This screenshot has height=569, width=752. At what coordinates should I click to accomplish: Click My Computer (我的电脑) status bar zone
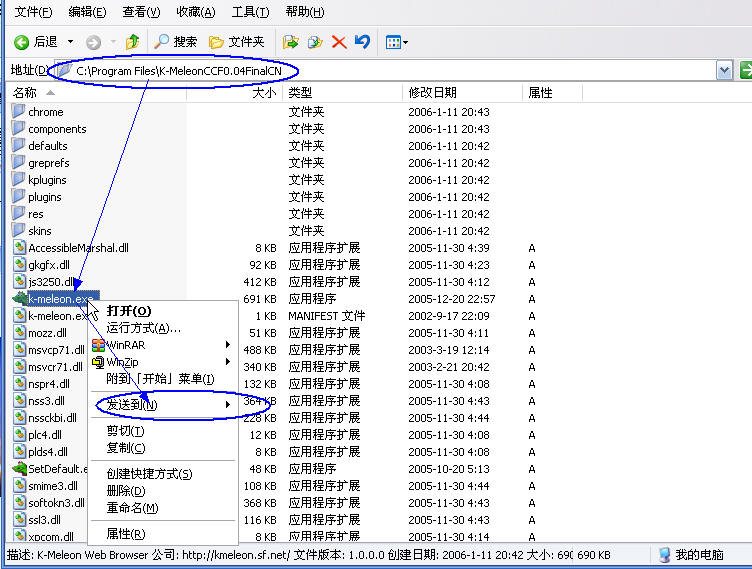pyautogui.click(x=691, y=555)
